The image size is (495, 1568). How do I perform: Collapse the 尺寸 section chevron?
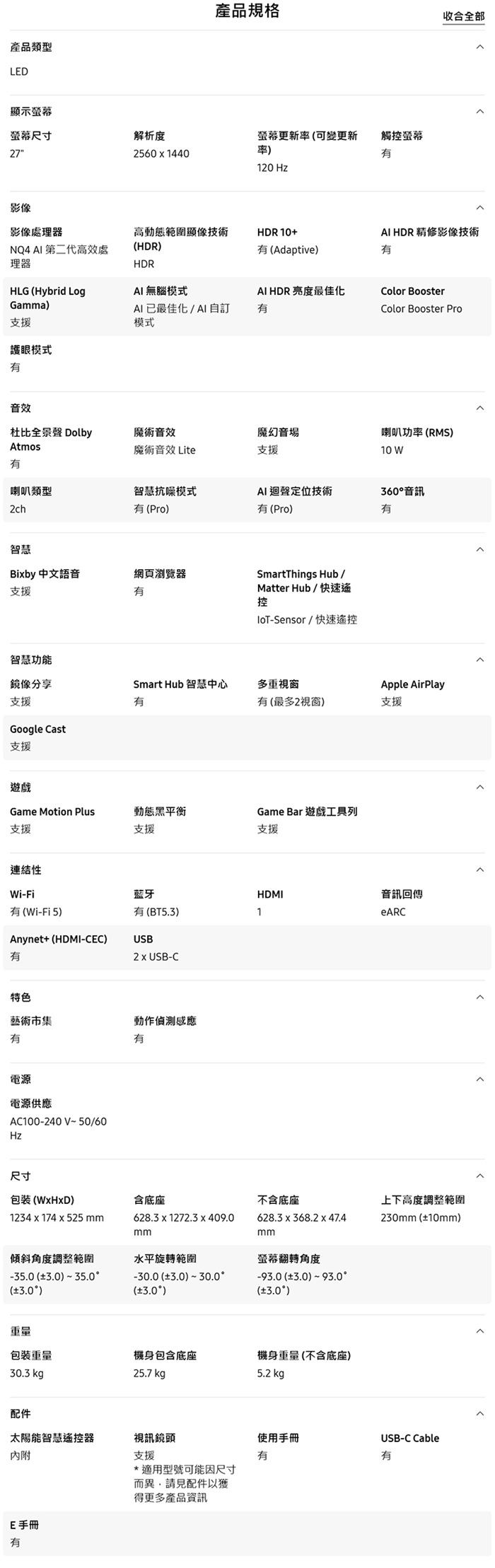480,1176
